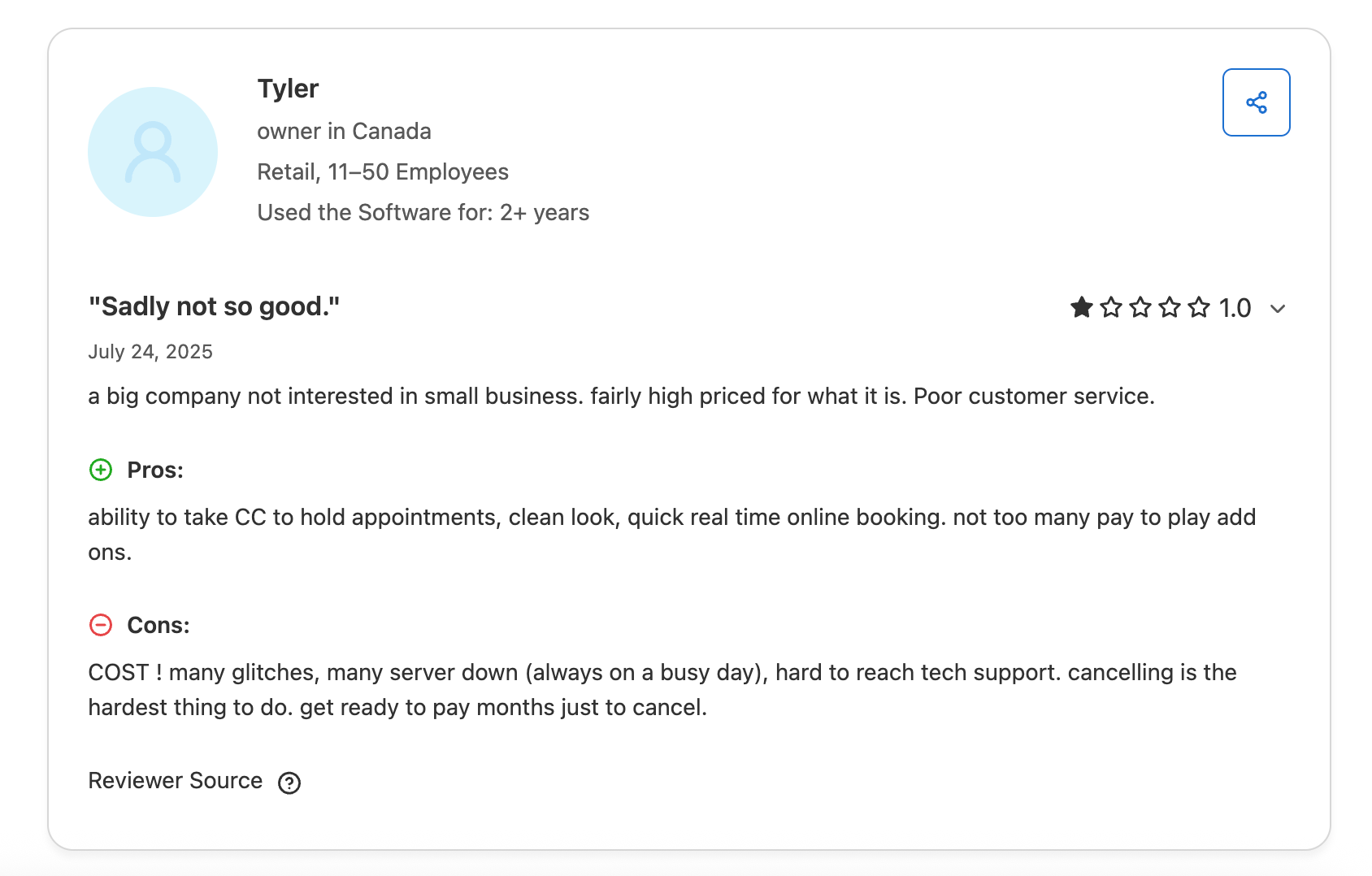
Task: Click the Reviewer Source question mark icon
Action: click(289, 783)
